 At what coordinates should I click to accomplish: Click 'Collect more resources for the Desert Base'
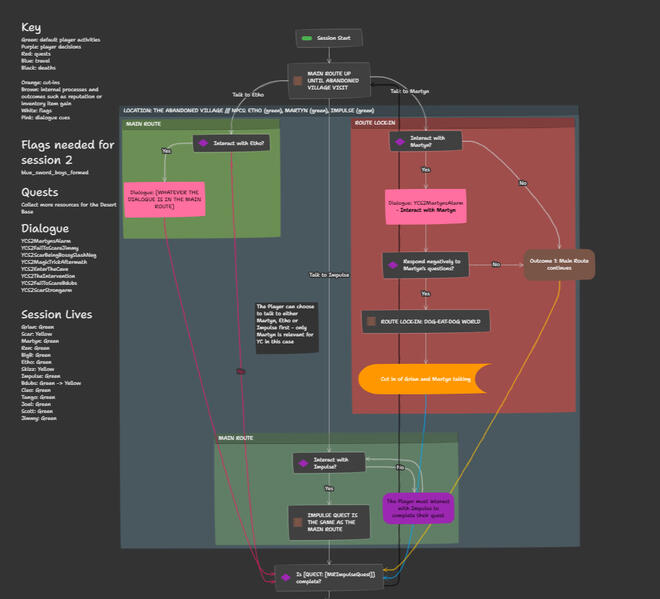69,208
